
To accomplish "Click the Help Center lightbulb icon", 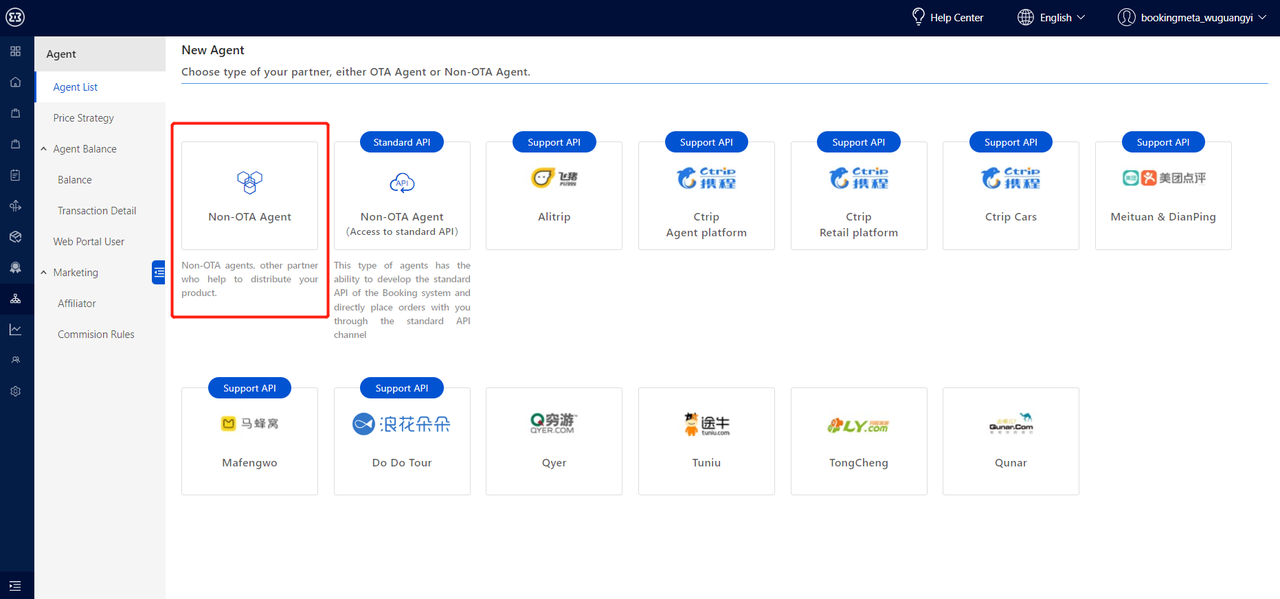I will tap(918, 17).
